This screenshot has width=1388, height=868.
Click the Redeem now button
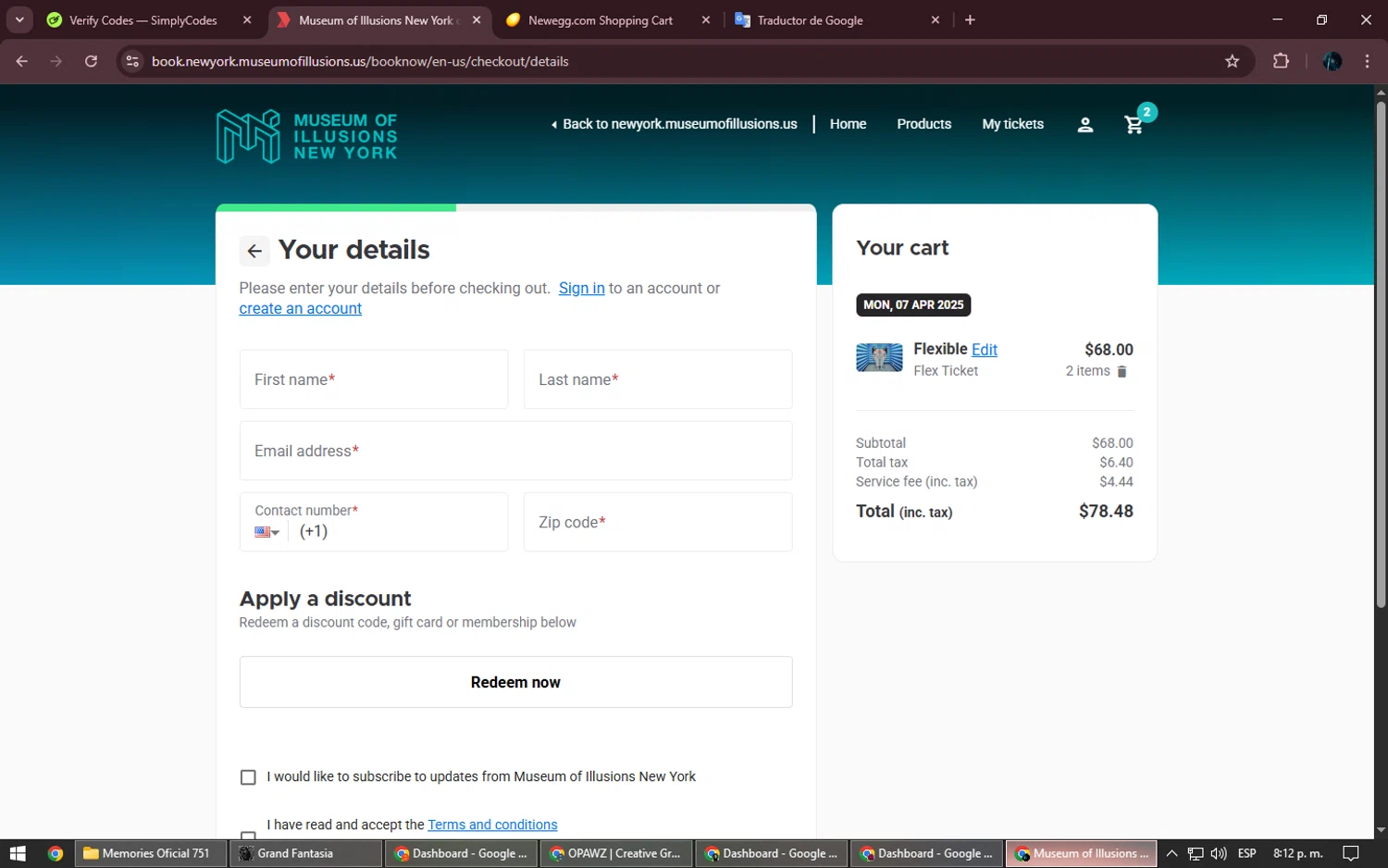click(x=515, y=682)
